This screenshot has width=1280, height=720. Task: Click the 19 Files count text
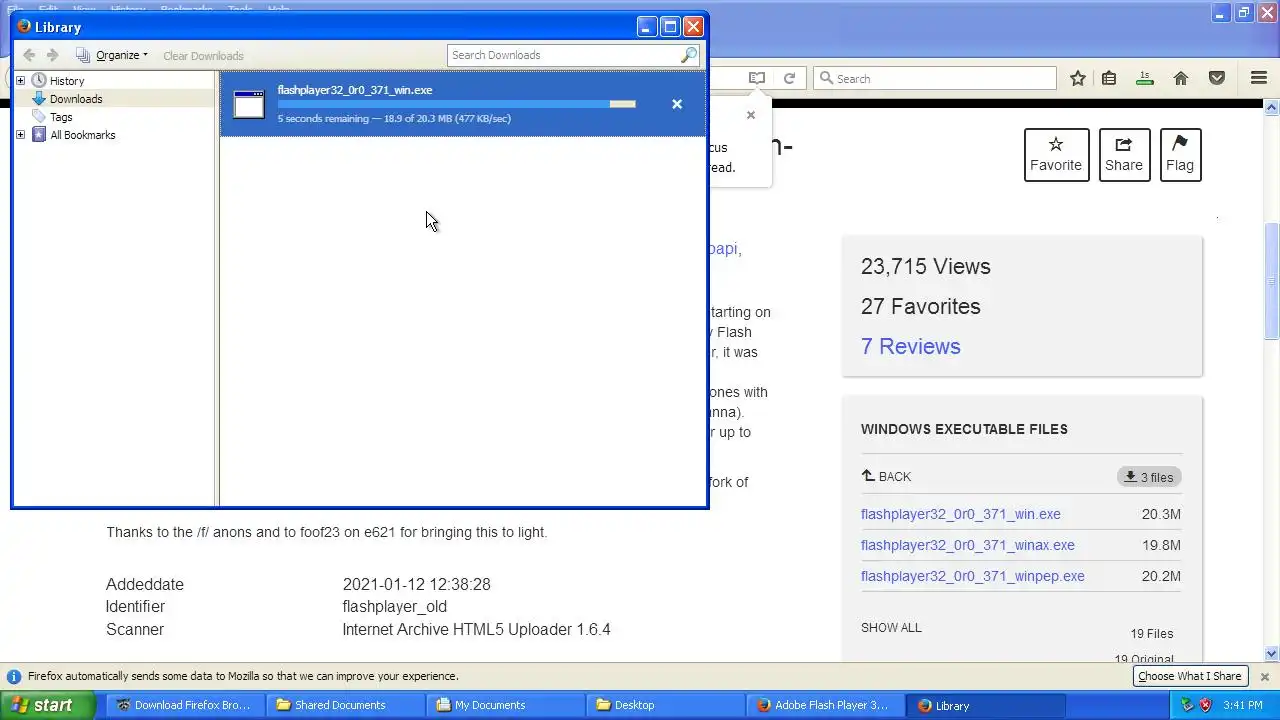pyautogui.click(x=1152, y=634)
